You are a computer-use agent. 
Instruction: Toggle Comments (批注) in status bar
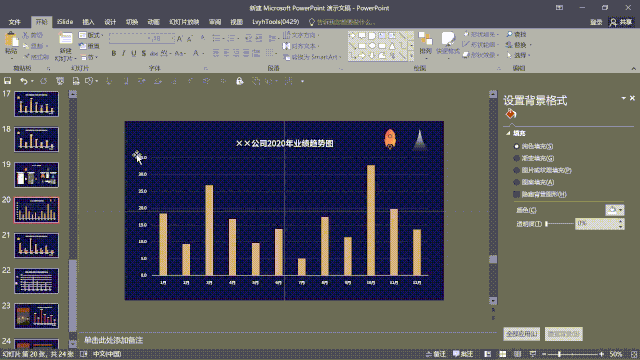463,354
